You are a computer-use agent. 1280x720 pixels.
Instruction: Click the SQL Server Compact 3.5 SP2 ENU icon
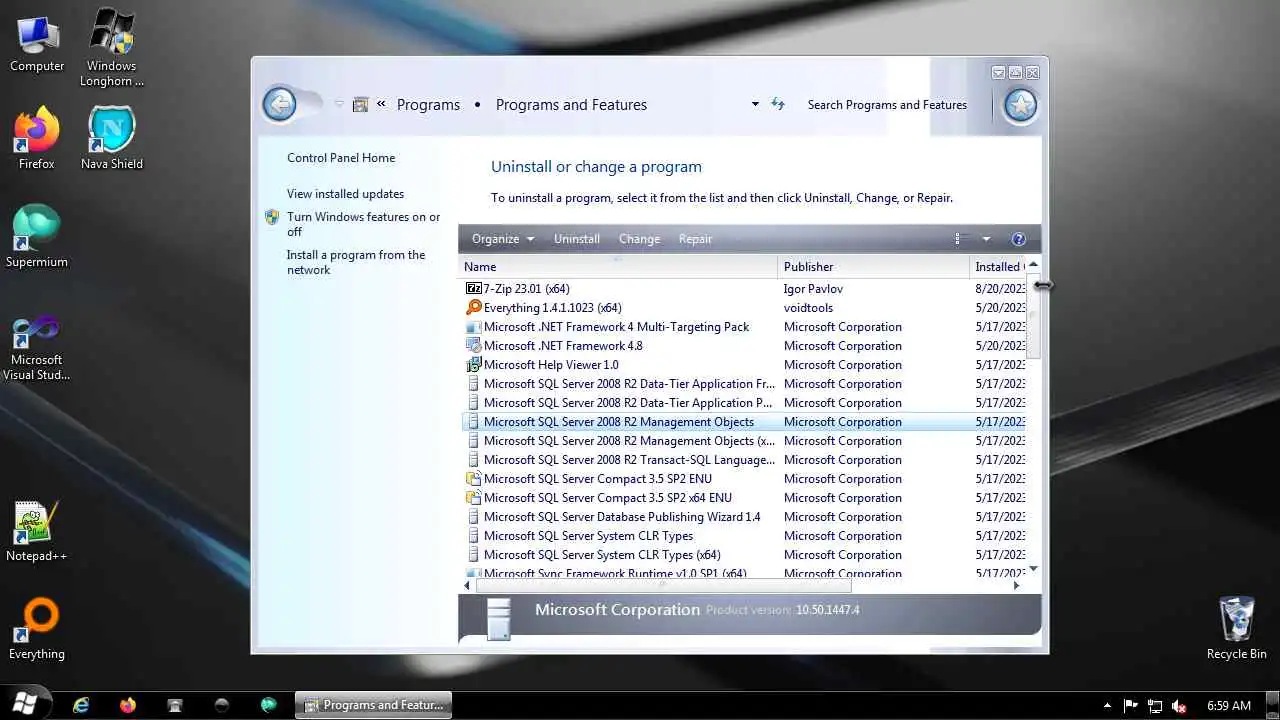pos(474,479)
